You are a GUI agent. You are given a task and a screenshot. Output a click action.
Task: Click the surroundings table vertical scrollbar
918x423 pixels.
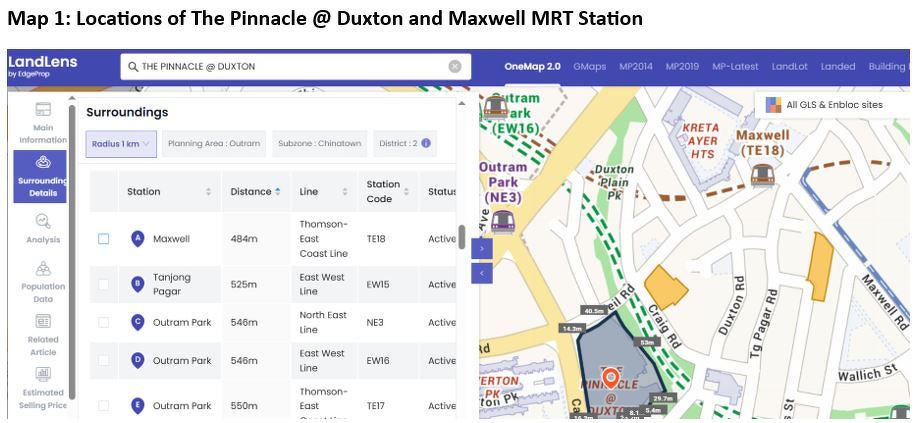461,238
